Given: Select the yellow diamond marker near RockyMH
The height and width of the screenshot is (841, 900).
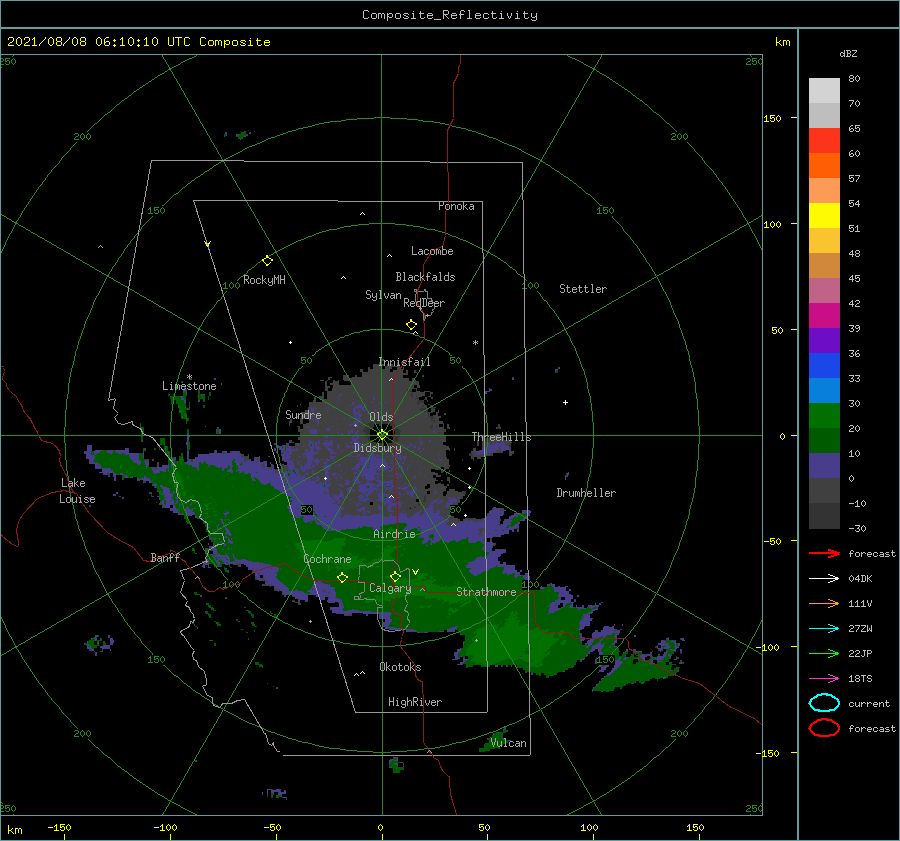Looking at the screenshot, I should [267, 261].
